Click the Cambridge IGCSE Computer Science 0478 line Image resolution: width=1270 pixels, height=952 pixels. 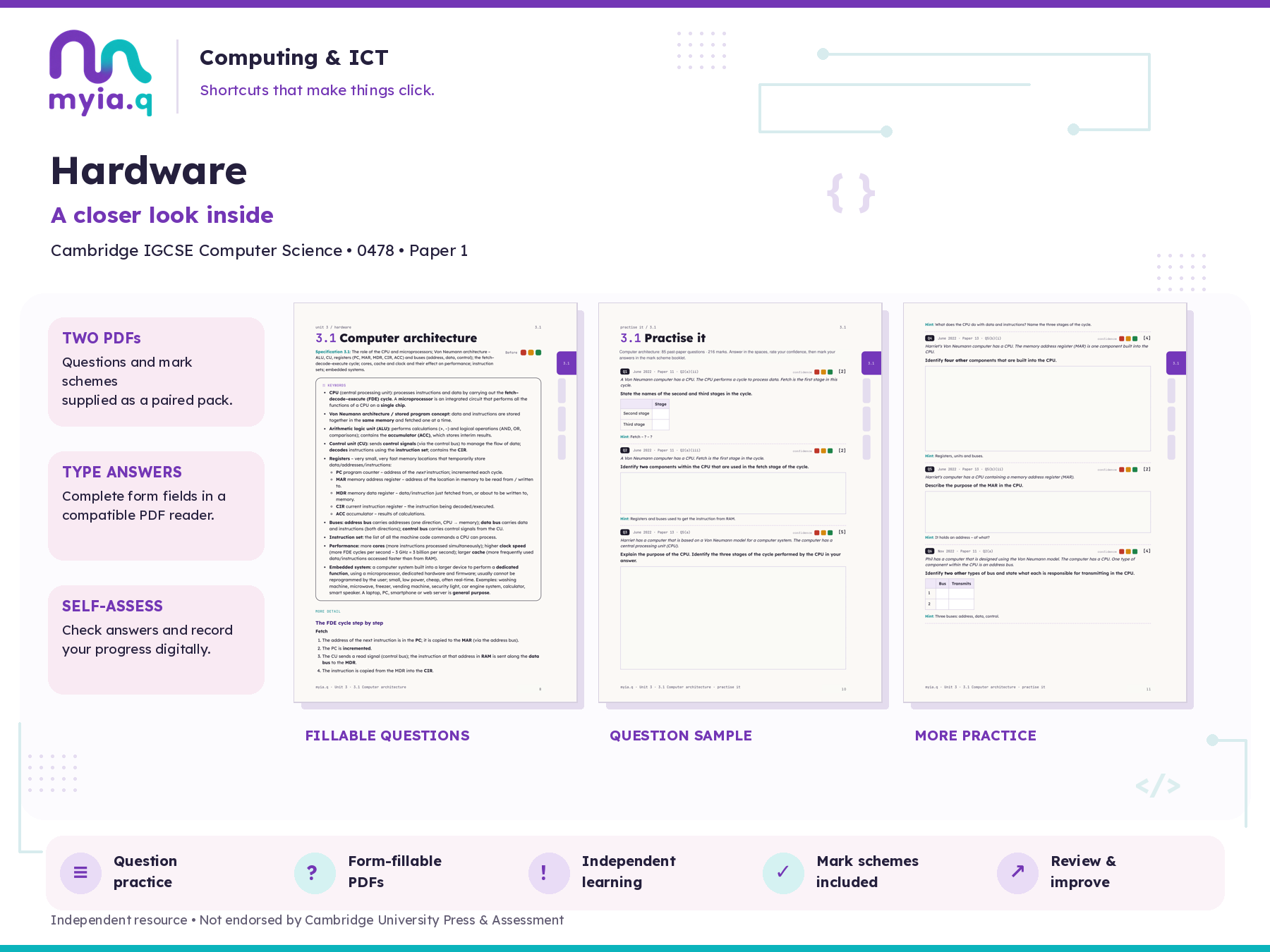click(x=260, y=251)
